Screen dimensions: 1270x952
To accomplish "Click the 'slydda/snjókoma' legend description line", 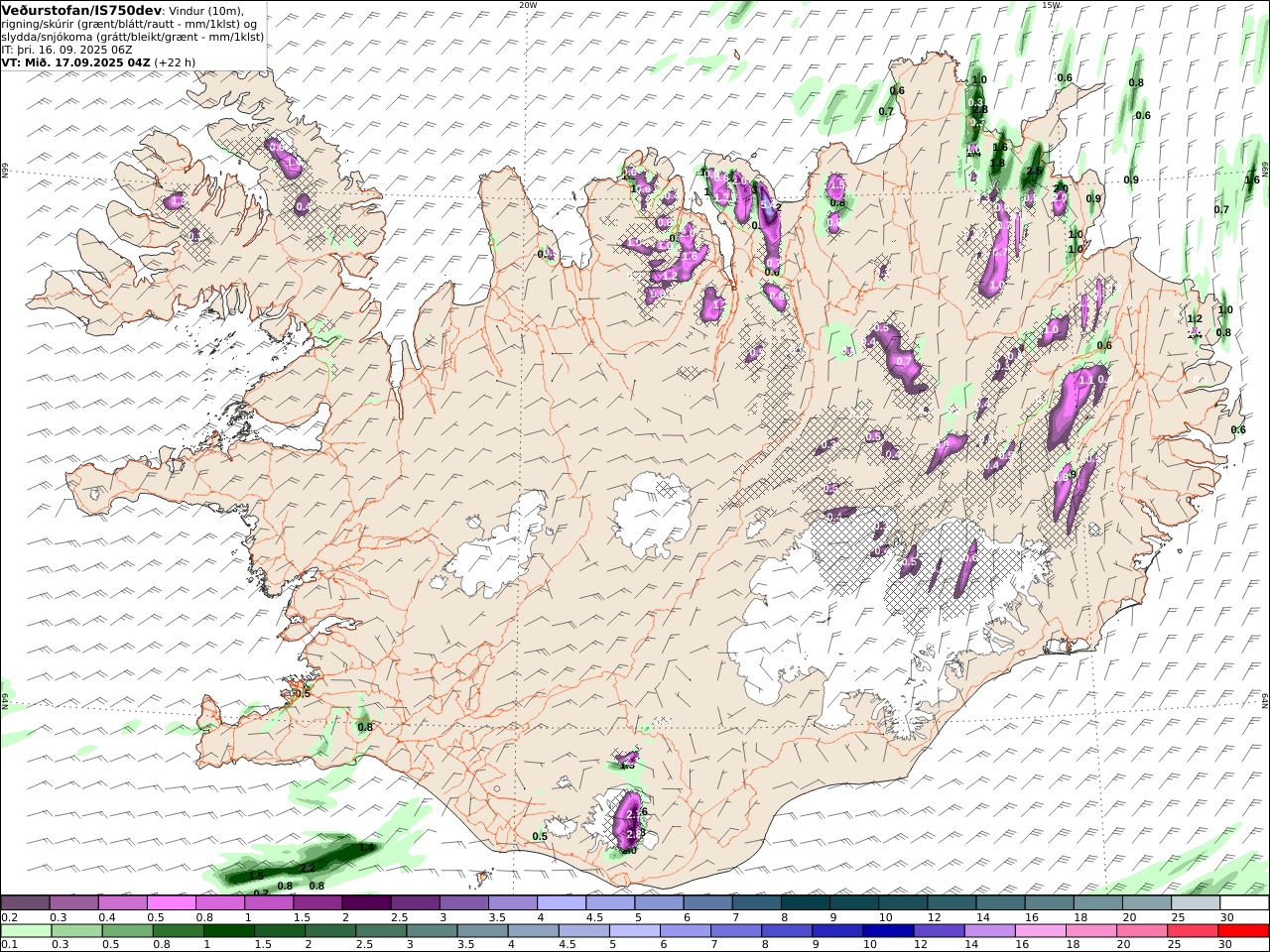I will click(132, 37).
